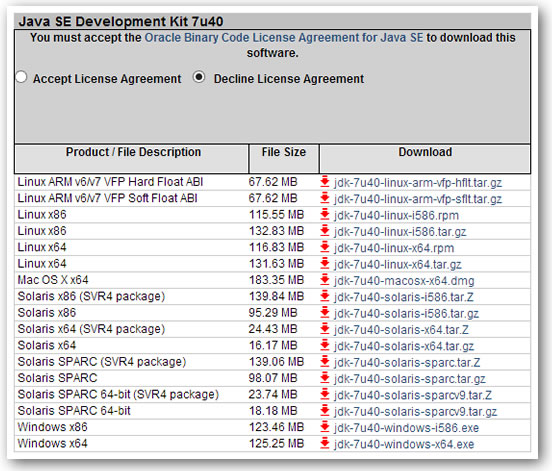Click download arrow icon beside jdk-7u40-windows-x64.exe
The image size is (552, 471).
point(325,444)
